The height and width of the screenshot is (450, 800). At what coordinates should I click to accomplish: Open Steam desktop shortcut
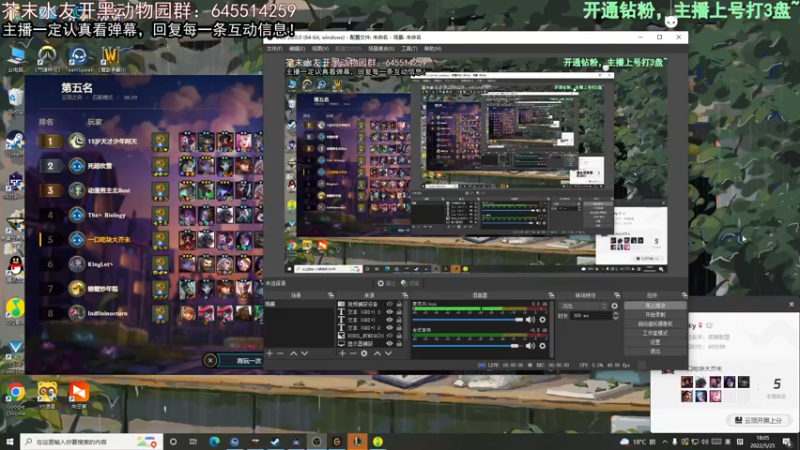(x=15, y=143)
